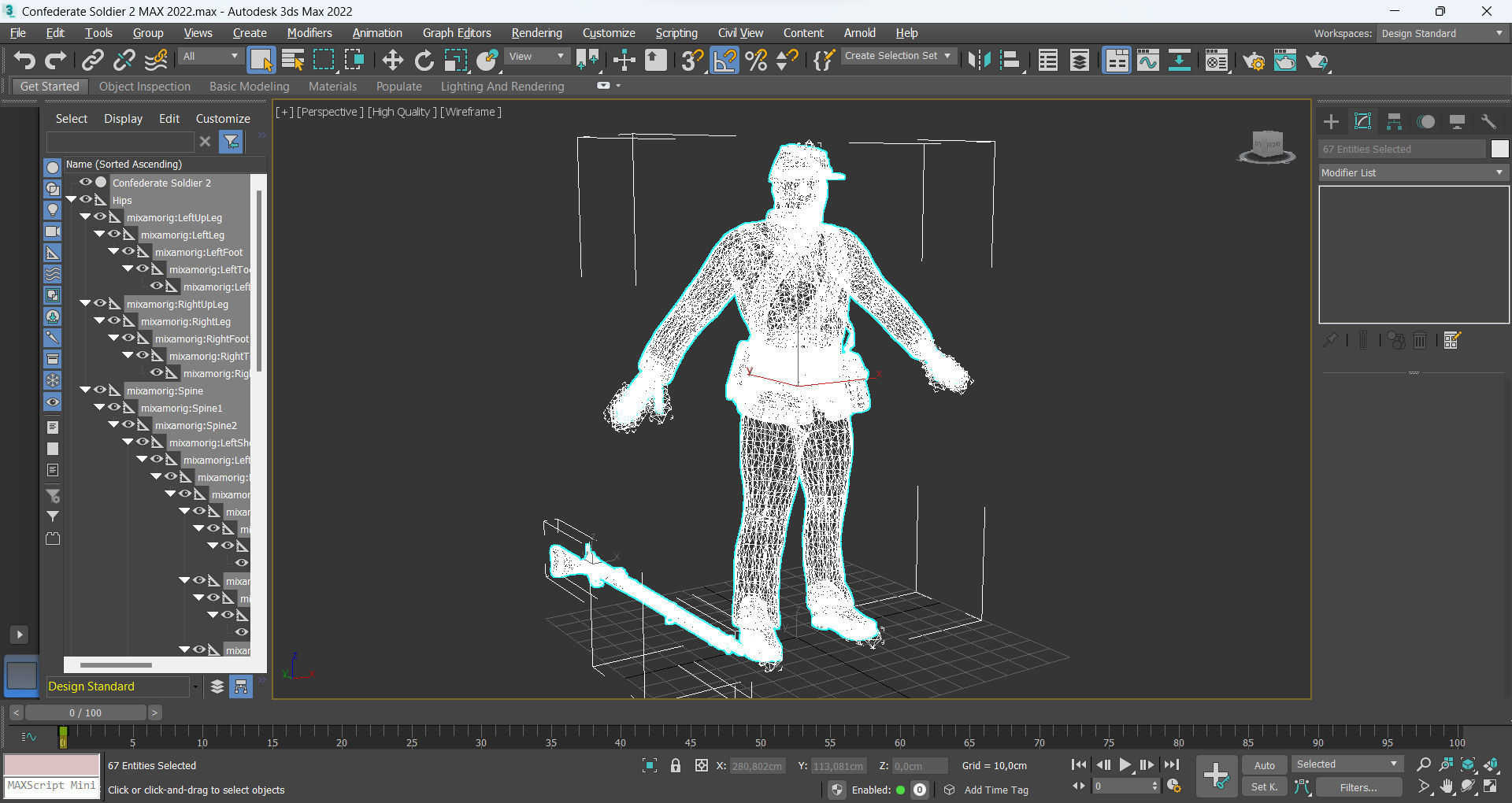This screenshot has width=1512, height=803.
Task: Toggle visibility of mixamorig:RightLeg
Action: 114,320
